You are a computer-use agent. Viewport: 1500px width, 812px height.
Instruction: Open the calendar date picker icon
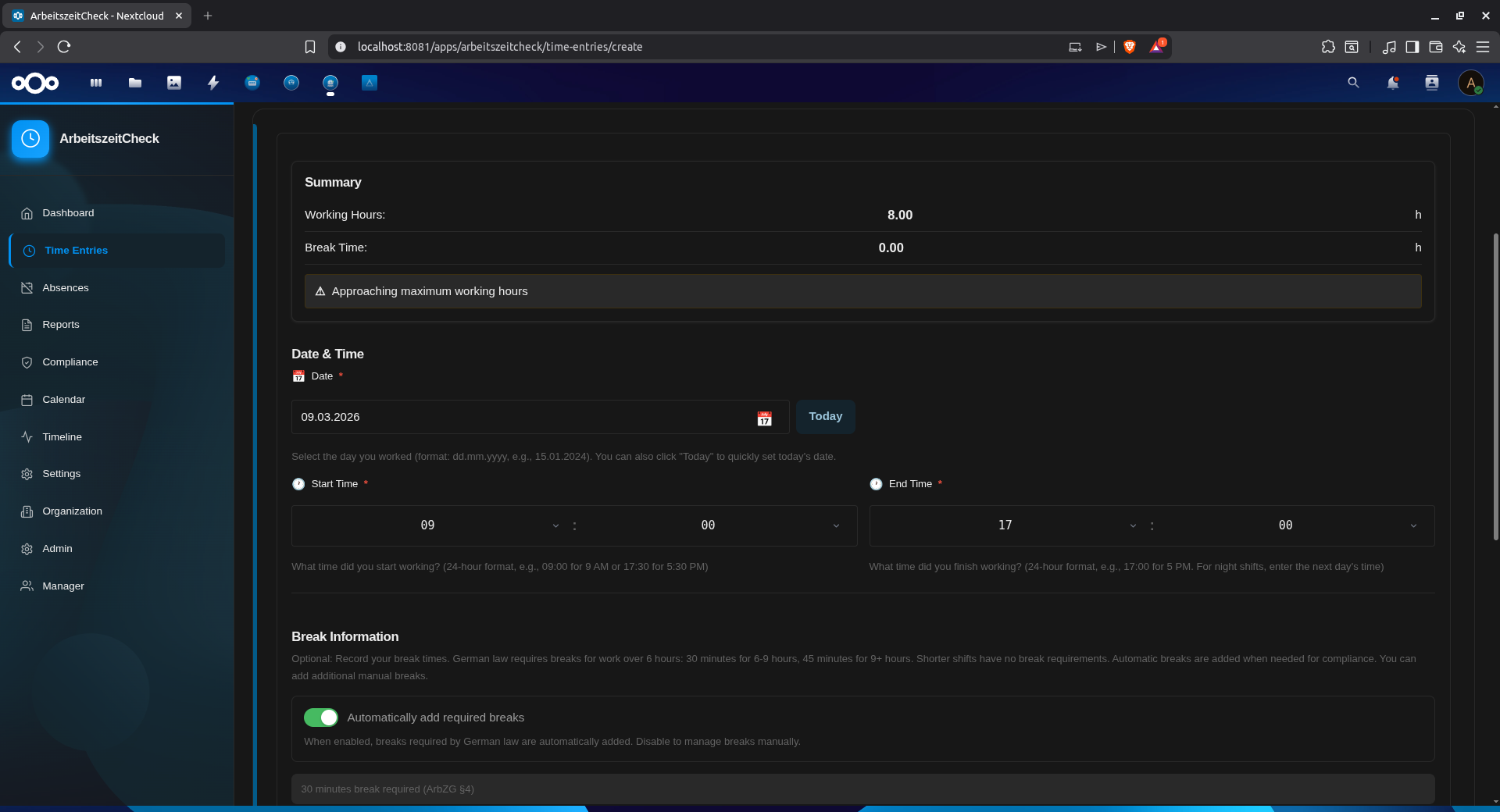(764, 418)
